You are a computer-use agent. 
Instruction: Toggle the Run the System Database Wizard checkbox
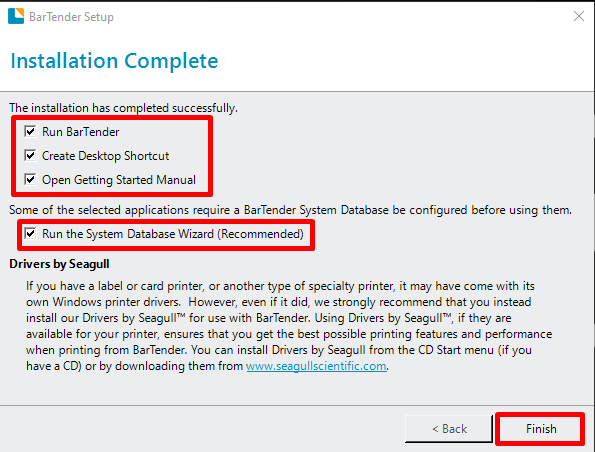pos(30,234)
